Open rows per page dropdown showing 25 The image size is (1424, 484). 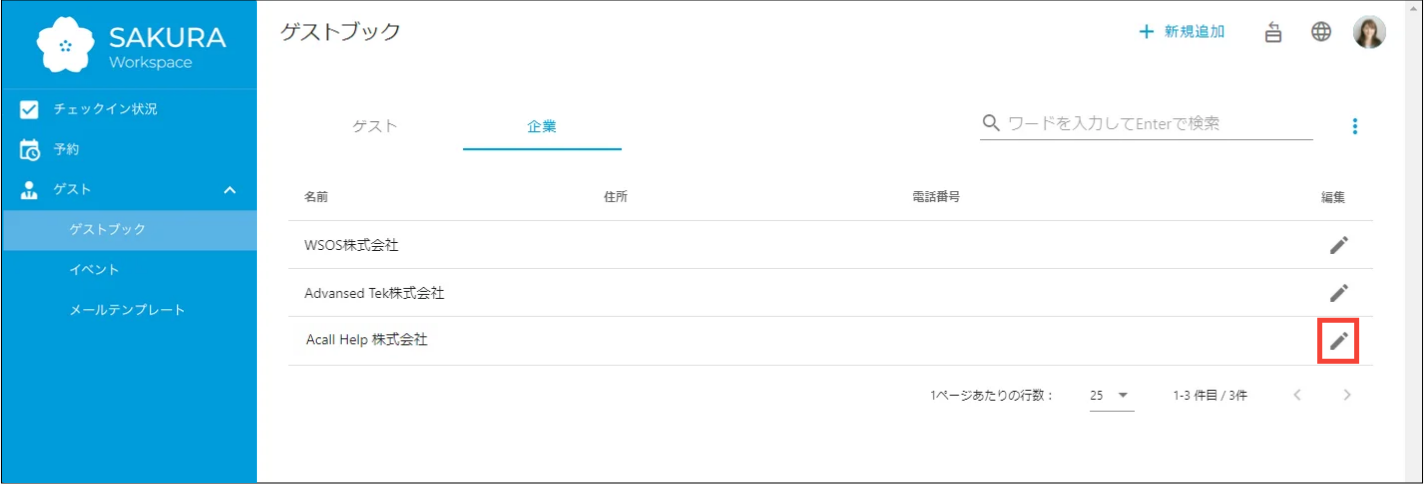pyautogui.click(x=1111, y=395)
